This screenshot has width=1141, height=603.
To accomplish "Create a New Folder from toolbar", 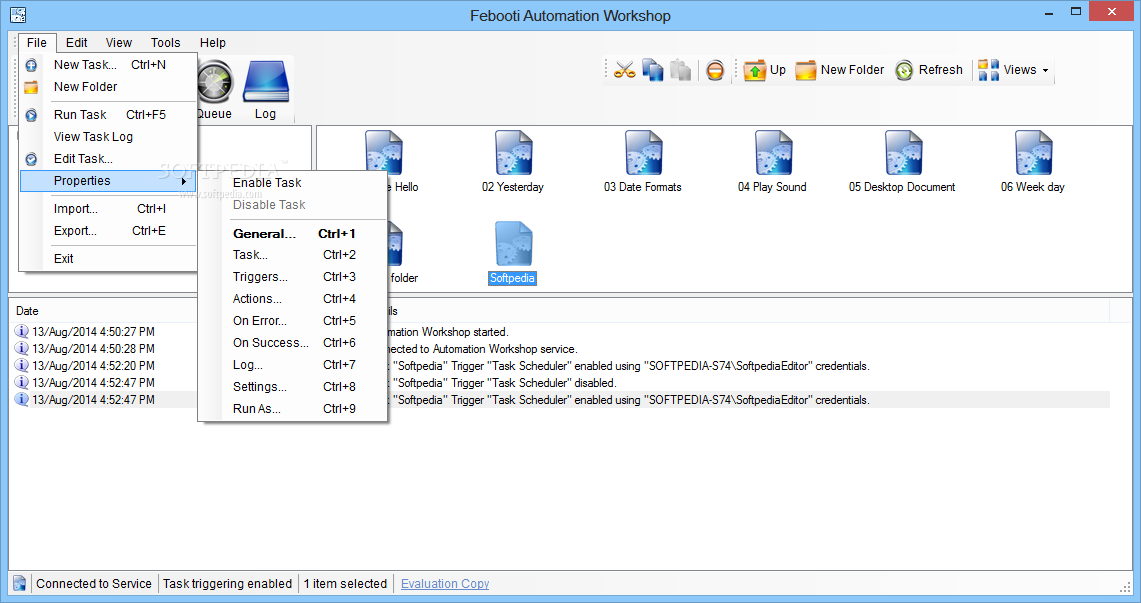I will tap(839, 70).
